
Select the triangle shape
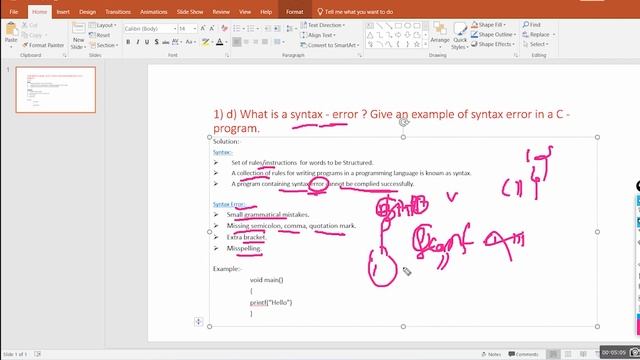[x=370, y=35]
